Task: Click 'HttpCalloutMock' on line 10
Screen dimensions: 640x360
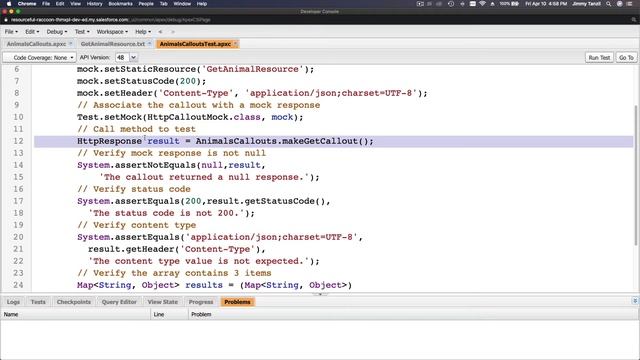Action: pyautogui.click(x=187, y=117)
